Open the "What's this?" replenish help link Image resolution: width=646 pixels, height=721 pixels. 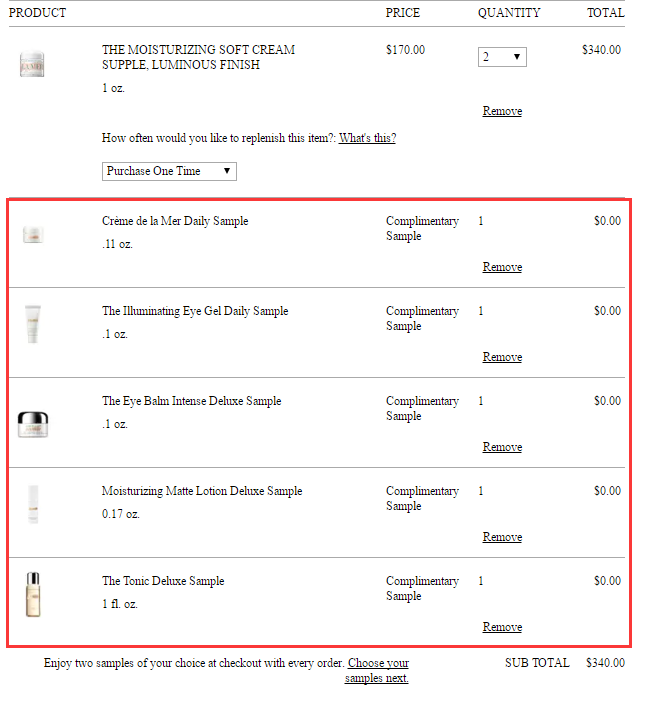(367, 138)
